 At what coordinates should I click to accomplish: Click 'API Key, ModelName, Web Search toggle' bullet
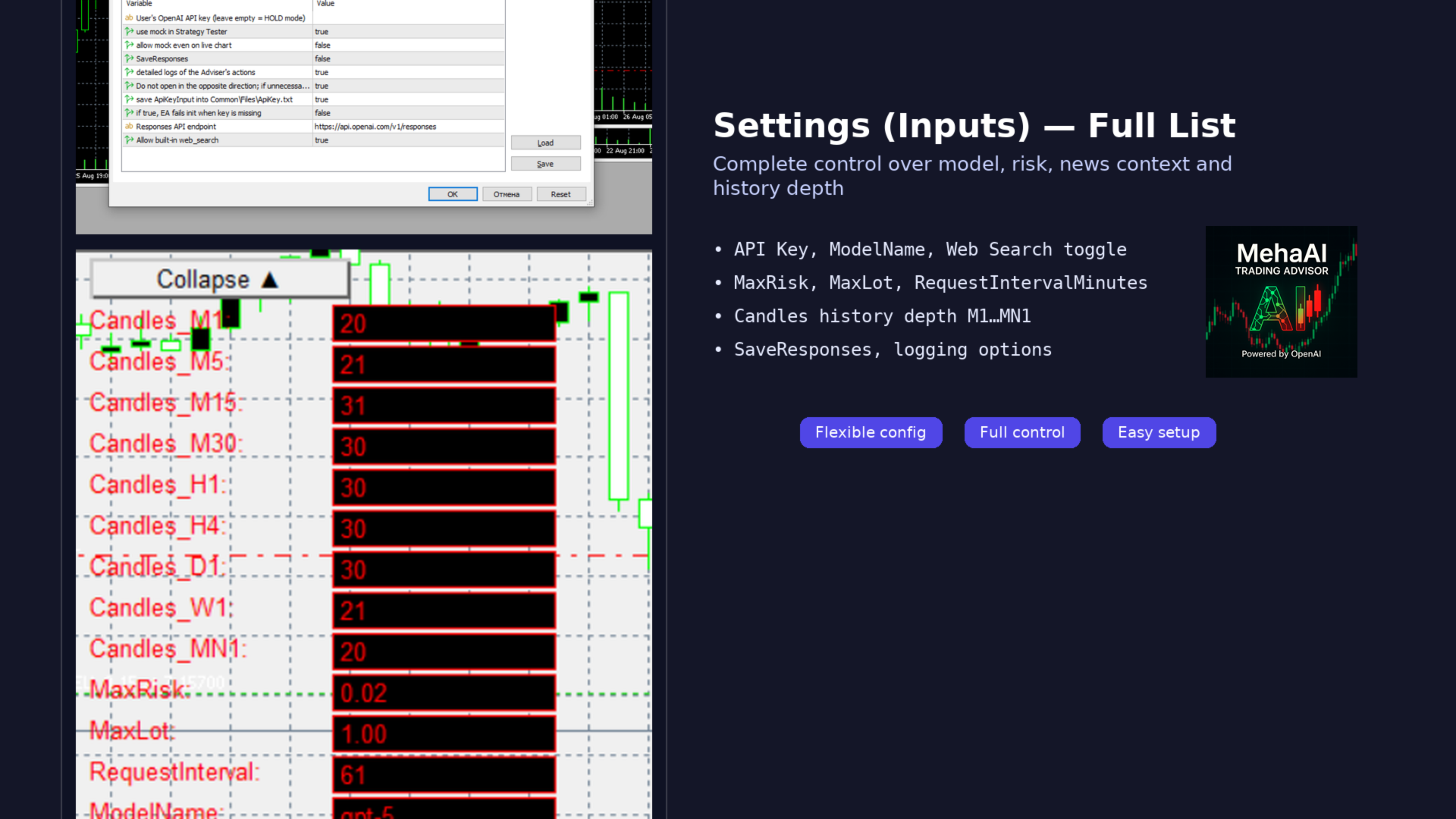click(x=930, y=249)
